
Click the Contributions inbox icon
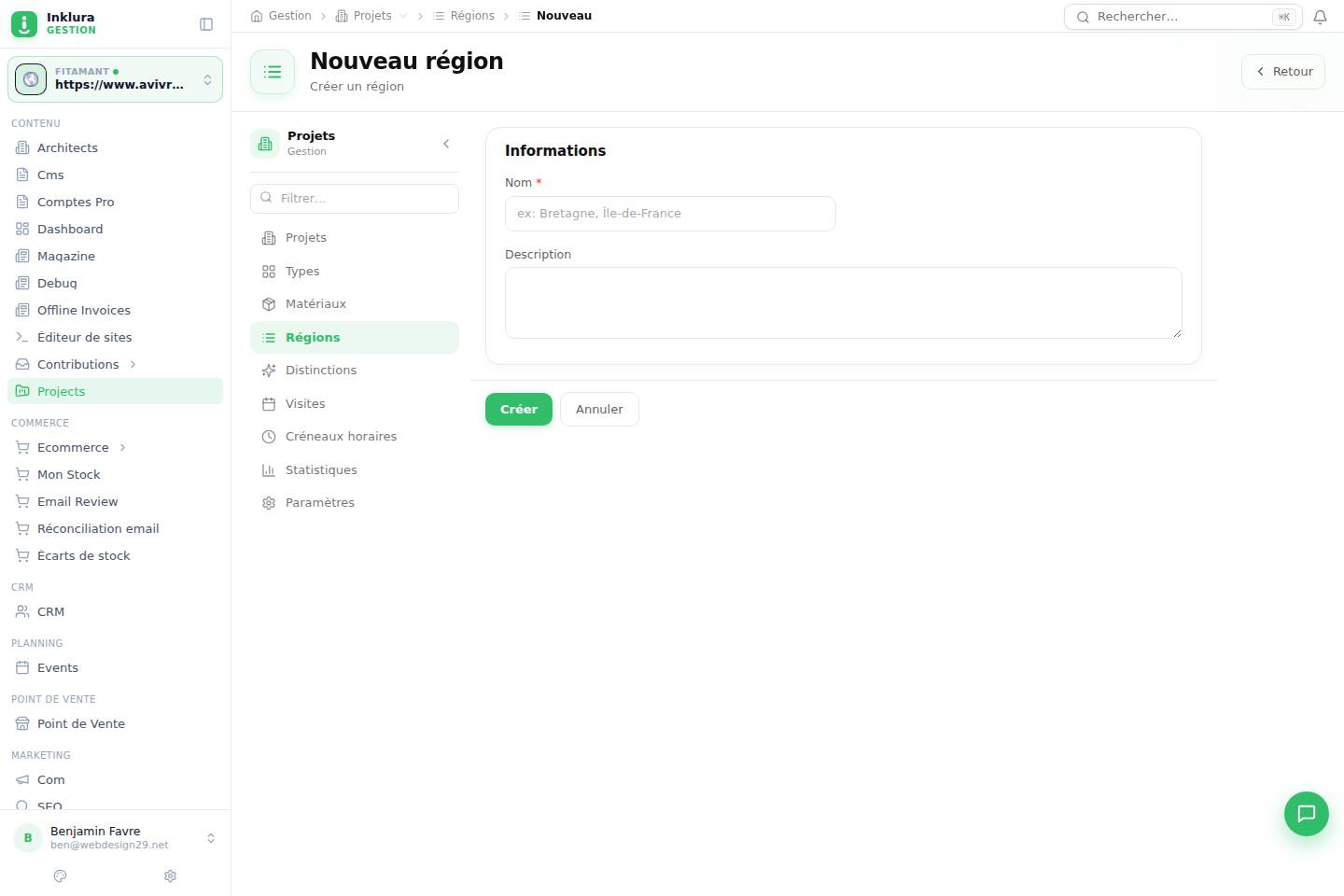tap(22, 365)
